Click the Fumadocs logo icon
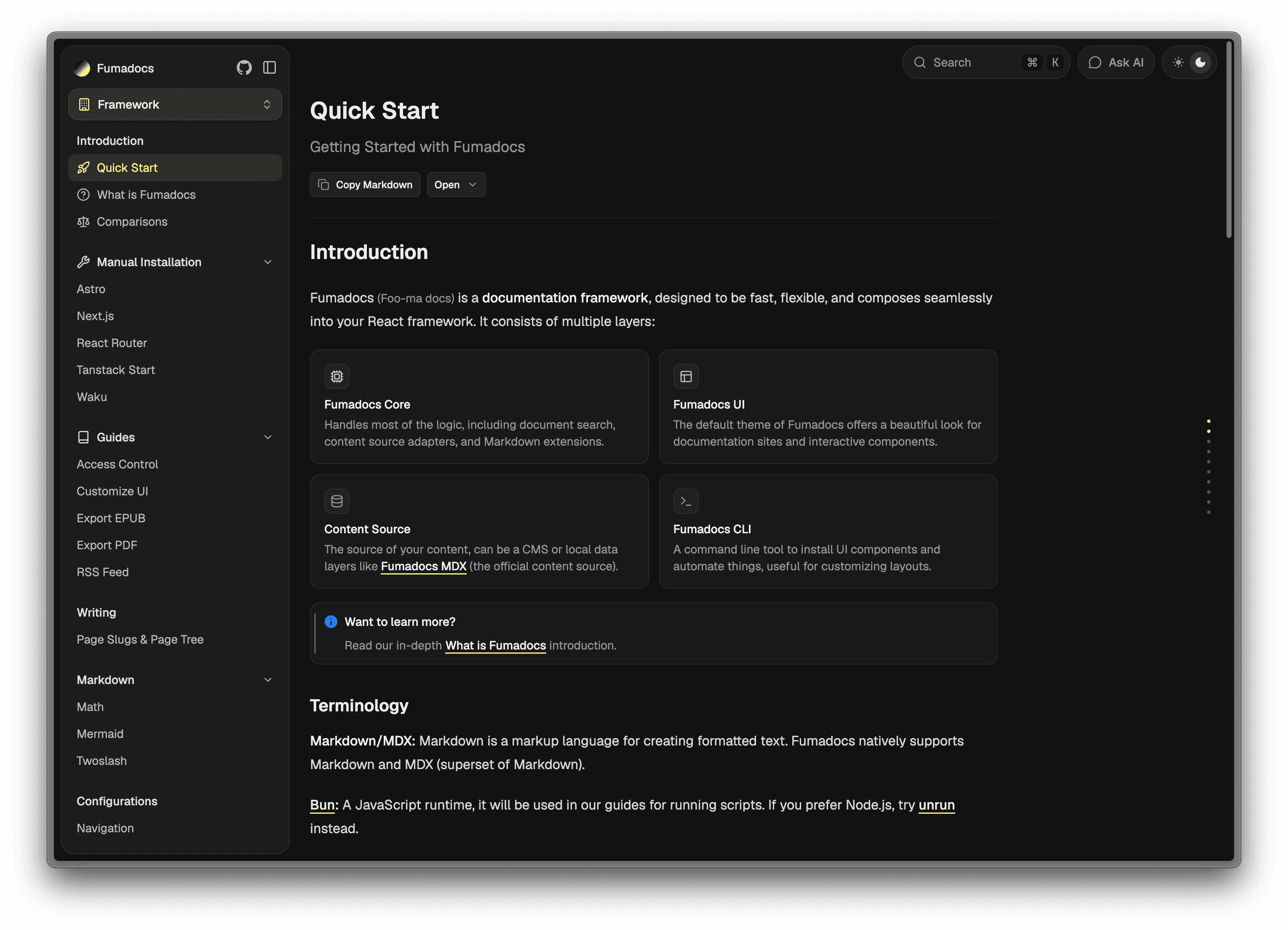 [82, 68]
